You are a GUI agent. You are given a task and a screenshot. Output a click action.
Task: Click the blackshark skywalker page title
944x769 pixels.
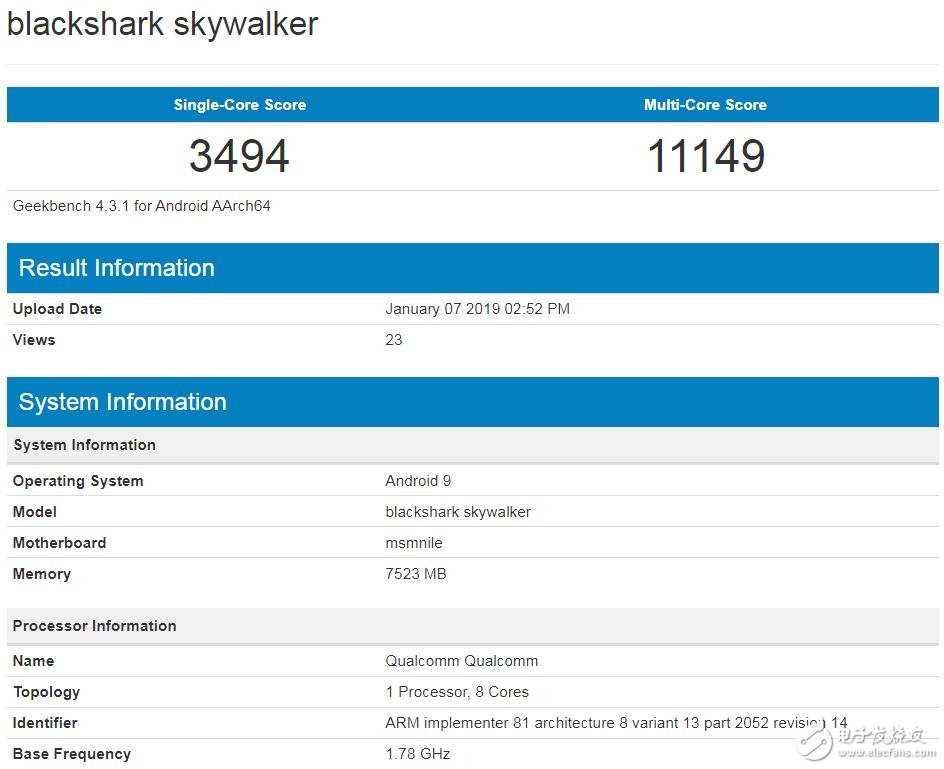tap(163, 24)
